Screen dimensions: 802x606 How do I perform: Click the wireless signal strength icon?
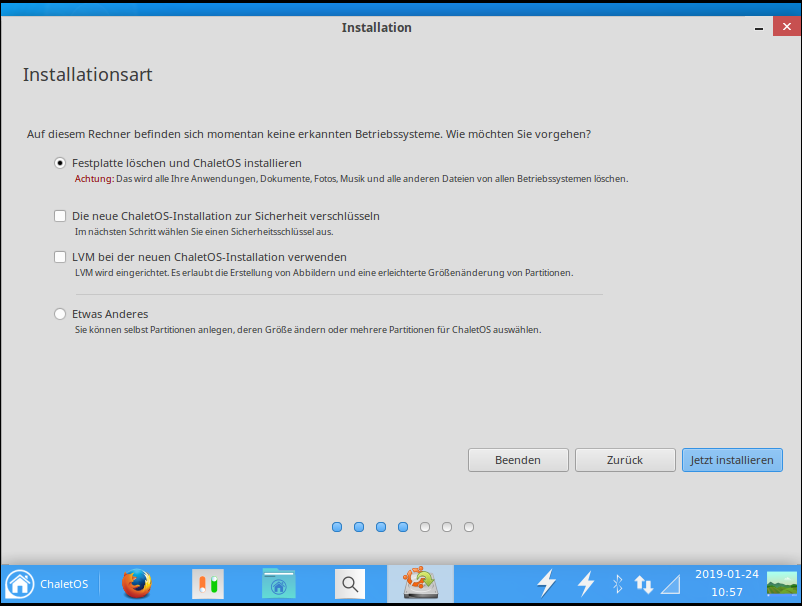[x=671, y=583]
